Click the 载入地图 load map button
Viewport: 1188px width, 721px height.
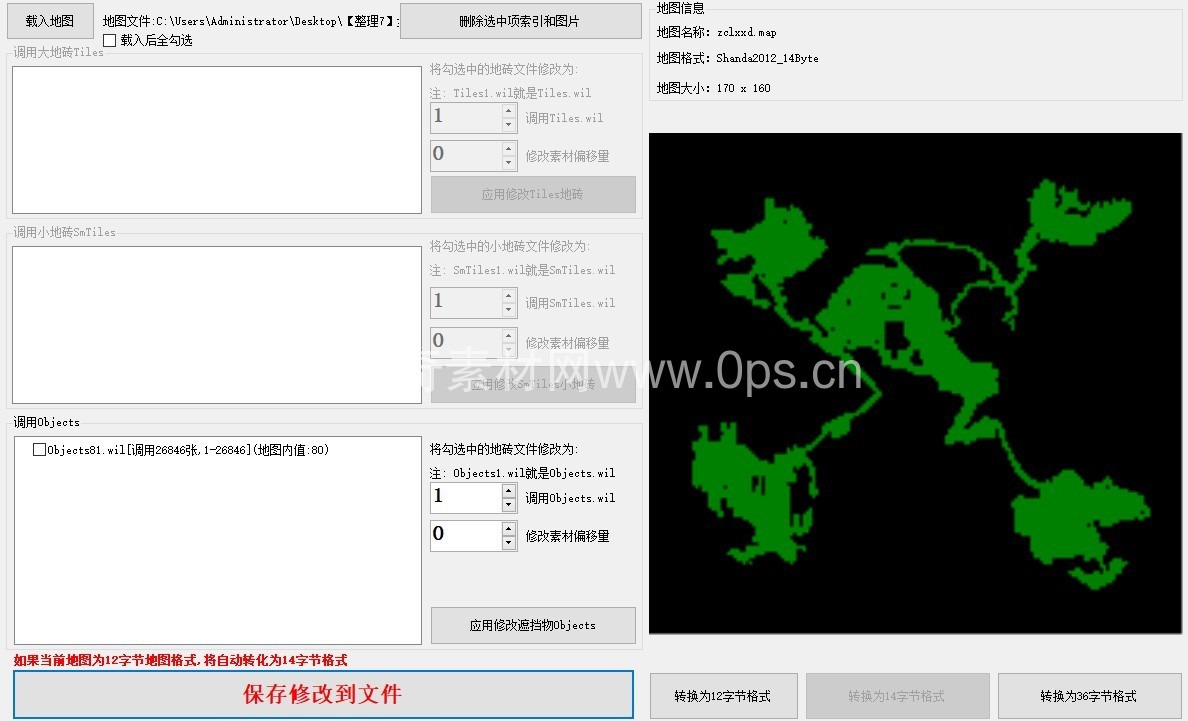coord(50,21)
